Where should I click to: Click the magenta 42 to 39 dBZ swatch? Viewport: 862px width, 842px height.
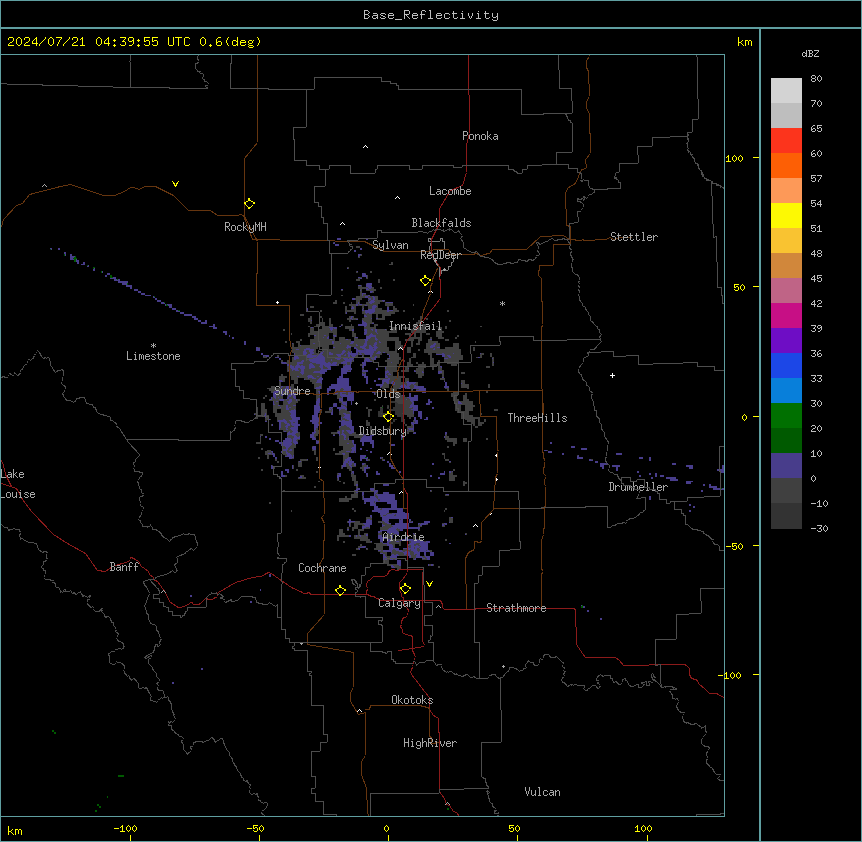pos(786,316)
